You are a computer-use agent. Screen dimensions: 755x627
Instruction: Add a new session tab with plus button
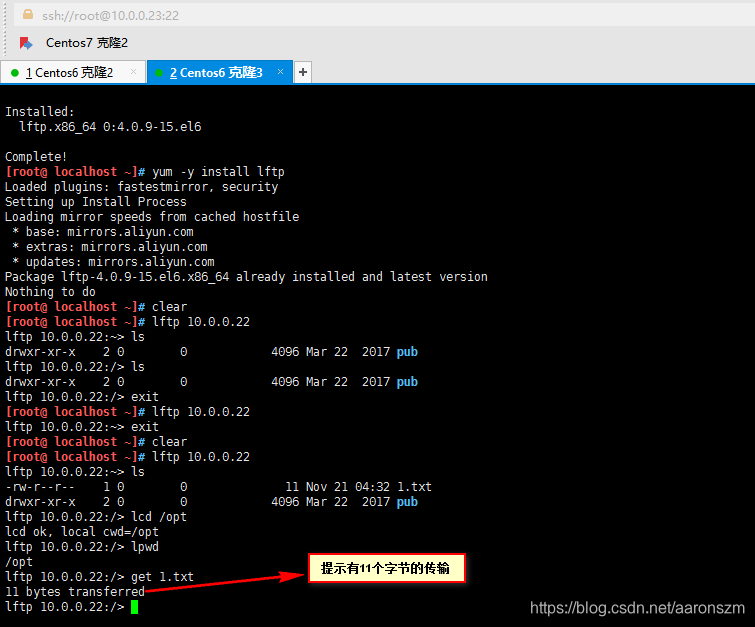tap(302, 72)
